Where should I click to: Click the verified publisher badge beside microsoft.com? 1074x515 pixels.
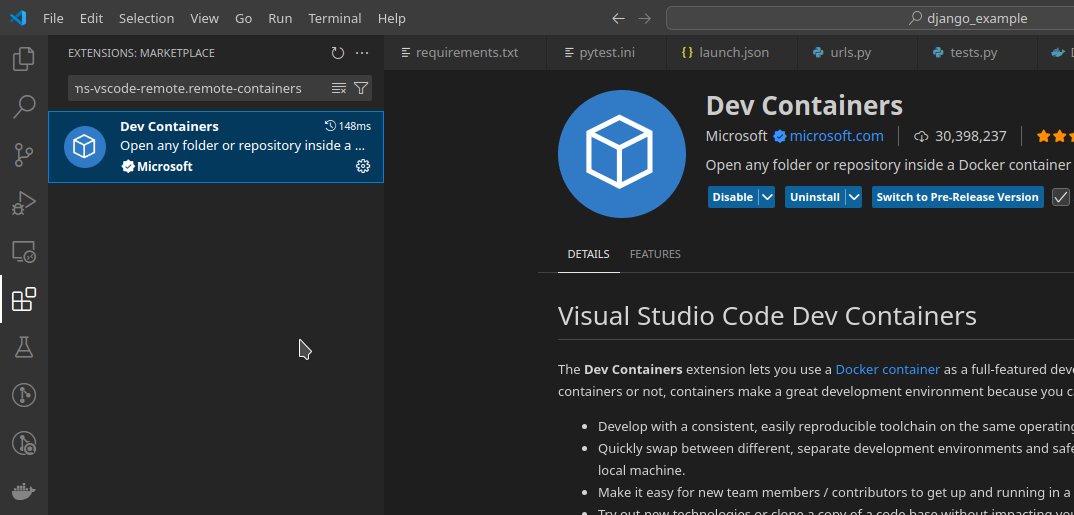779,136
